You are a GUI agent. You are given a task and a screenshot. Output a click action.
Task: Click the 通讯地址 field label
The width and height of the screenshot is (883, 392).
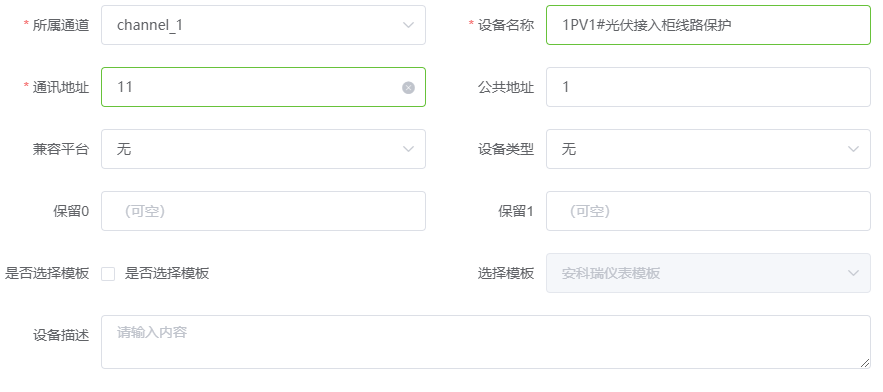coord(61,87)
